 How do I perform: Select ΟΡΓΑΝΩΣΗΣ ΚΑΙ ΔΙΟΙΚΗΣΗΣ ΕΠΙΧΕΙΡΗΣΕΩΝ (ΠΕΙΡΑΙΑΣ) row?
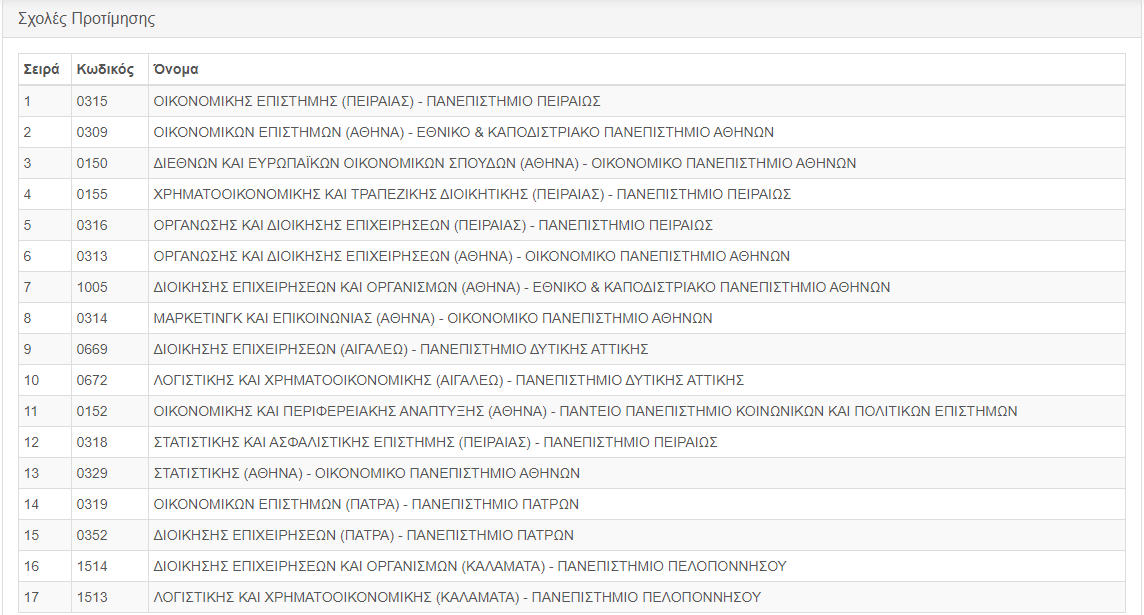(x=432, y=225)
